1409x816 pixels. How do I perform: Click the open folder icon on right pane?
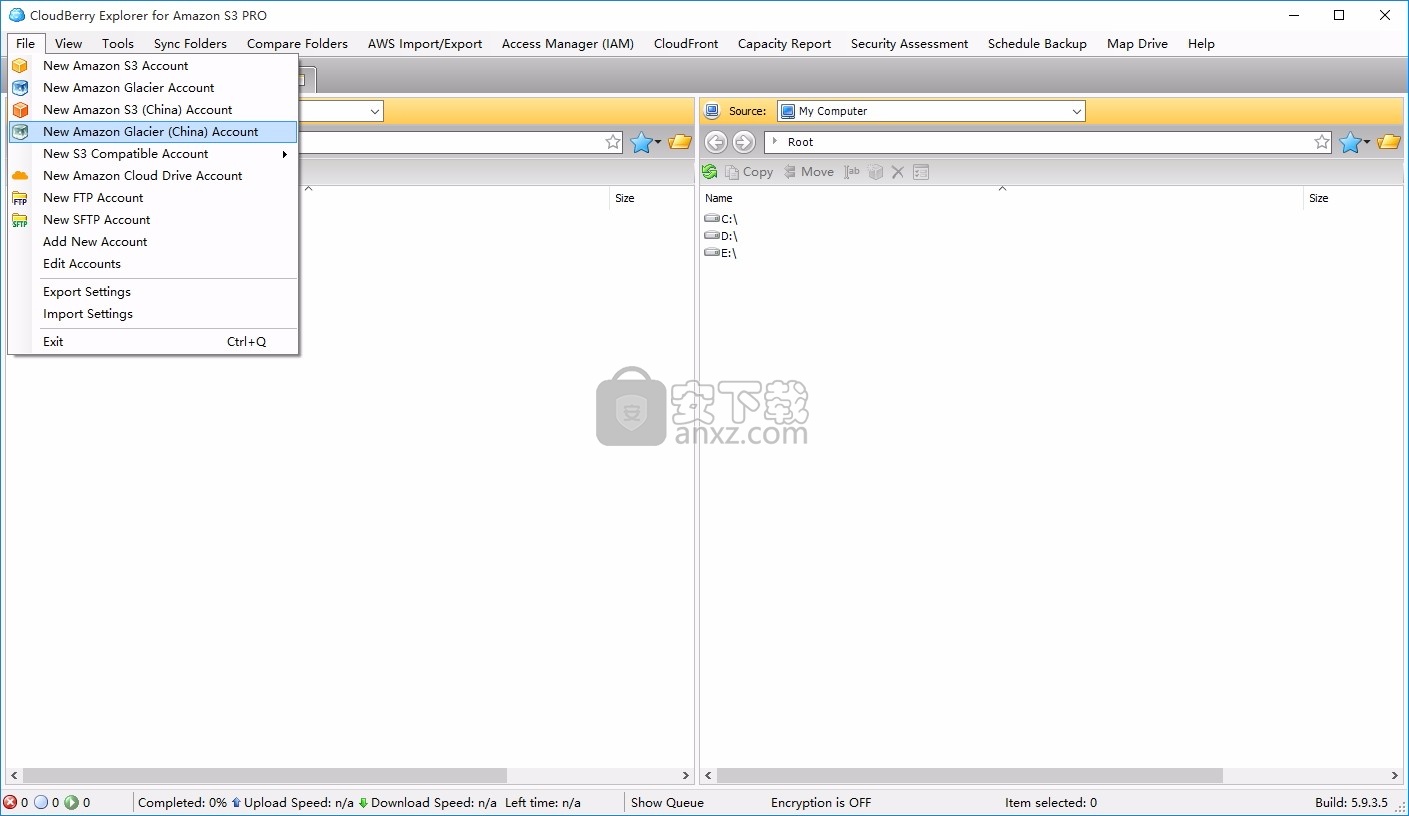click(1389, 142)
